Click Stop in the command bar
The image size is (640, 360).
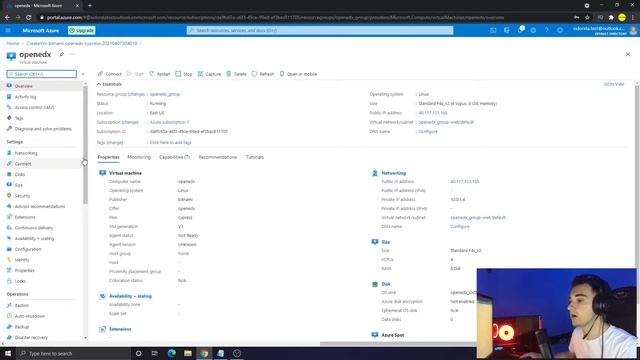pyautogui.click(x=184, y=74)
